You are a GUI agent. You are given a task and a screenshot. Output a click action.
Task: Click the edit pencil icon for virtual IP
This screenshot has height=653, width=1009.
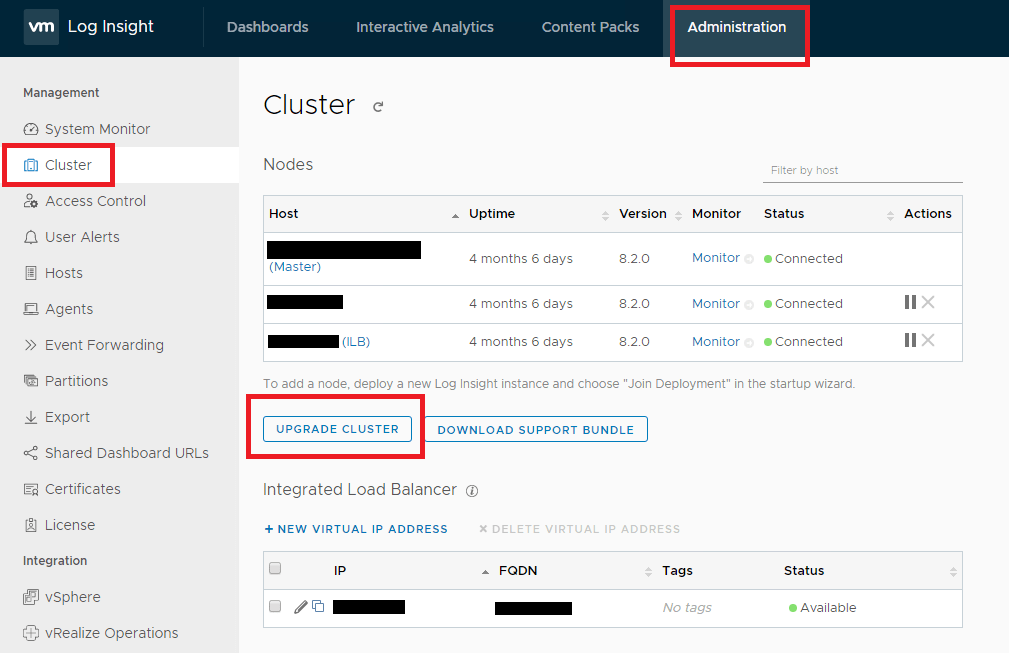[x=300, y=606]
